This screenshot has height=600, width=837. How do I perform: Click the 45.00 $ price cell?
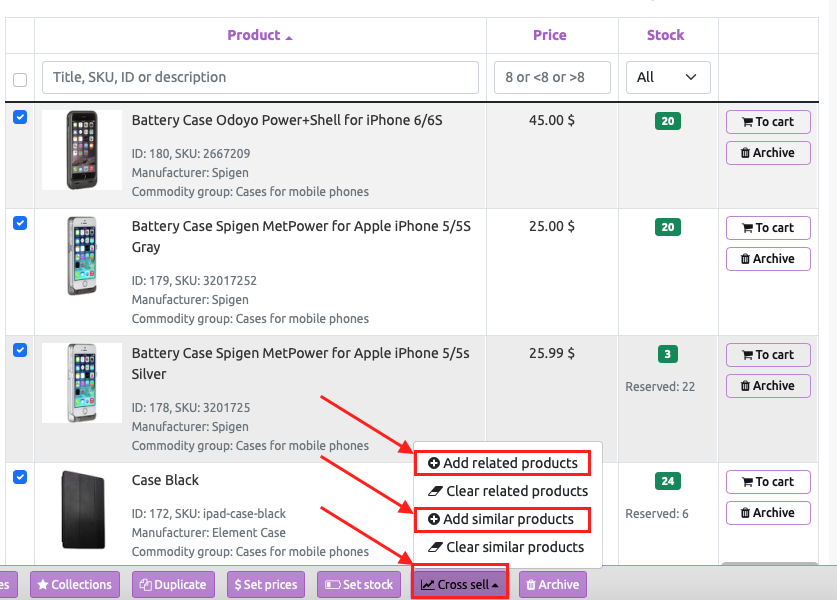coord(552,120)
